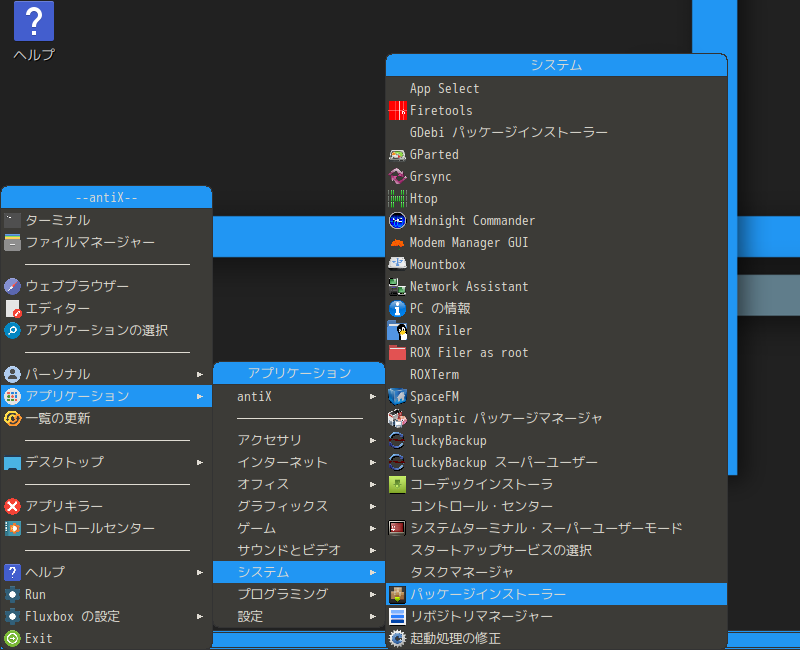
Task: Click the Synaptic package manager icon
Action: 397,418
